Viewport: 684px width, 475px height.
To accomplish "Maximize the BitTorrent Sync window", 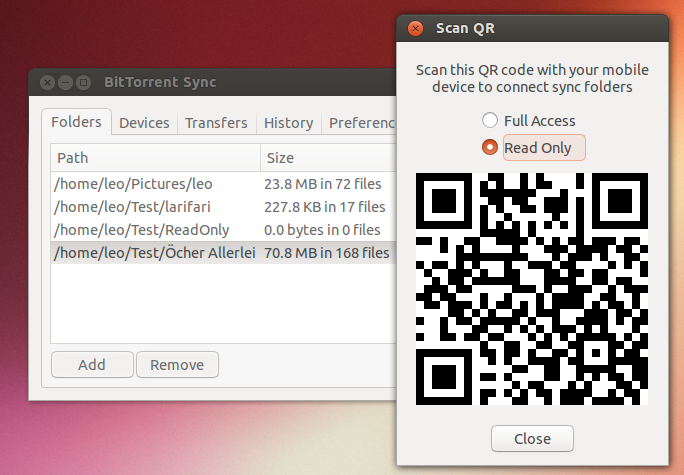I will click(x=84, y=82).
